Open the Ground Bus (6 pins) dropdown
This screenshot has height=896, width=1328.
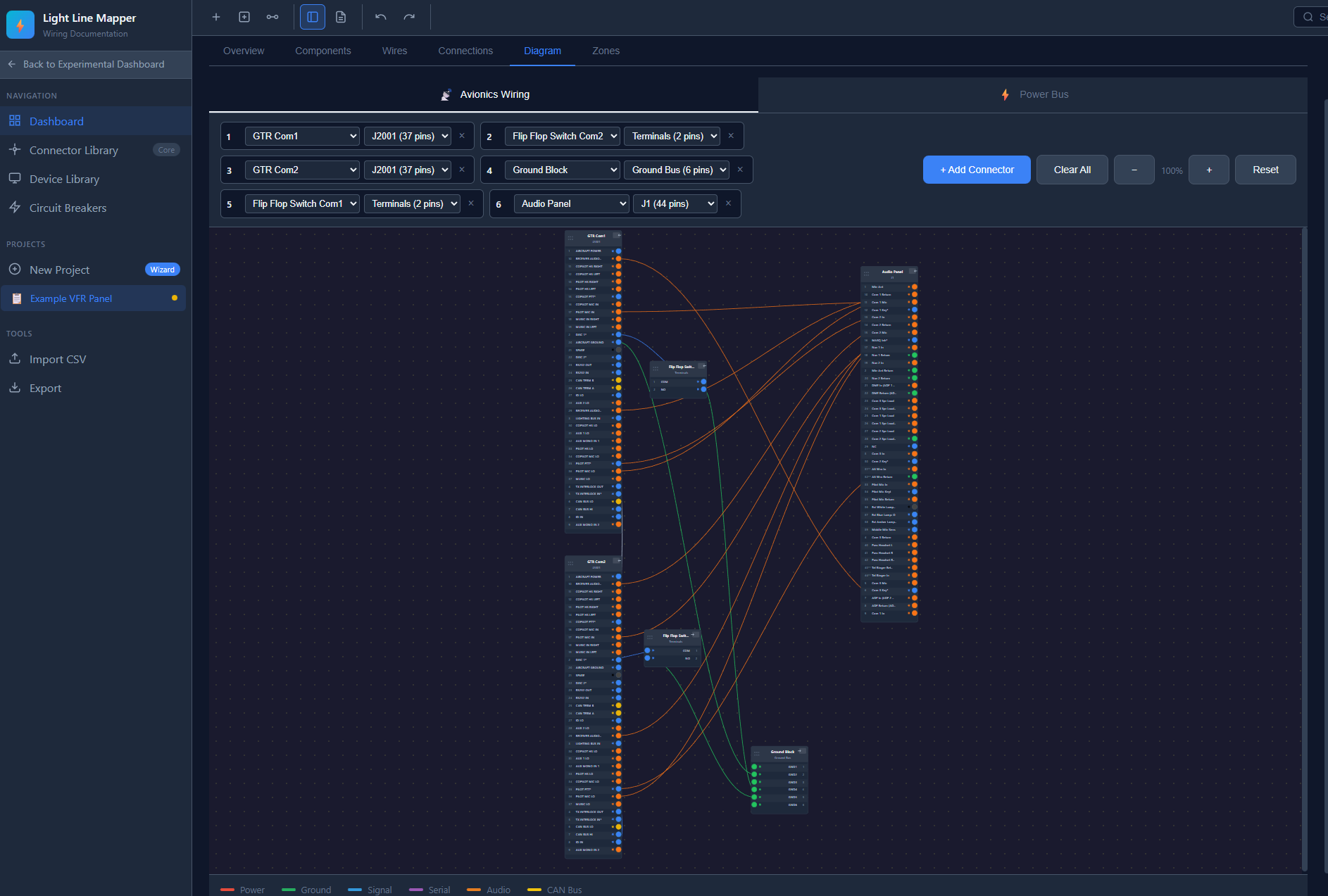(676, 170)
